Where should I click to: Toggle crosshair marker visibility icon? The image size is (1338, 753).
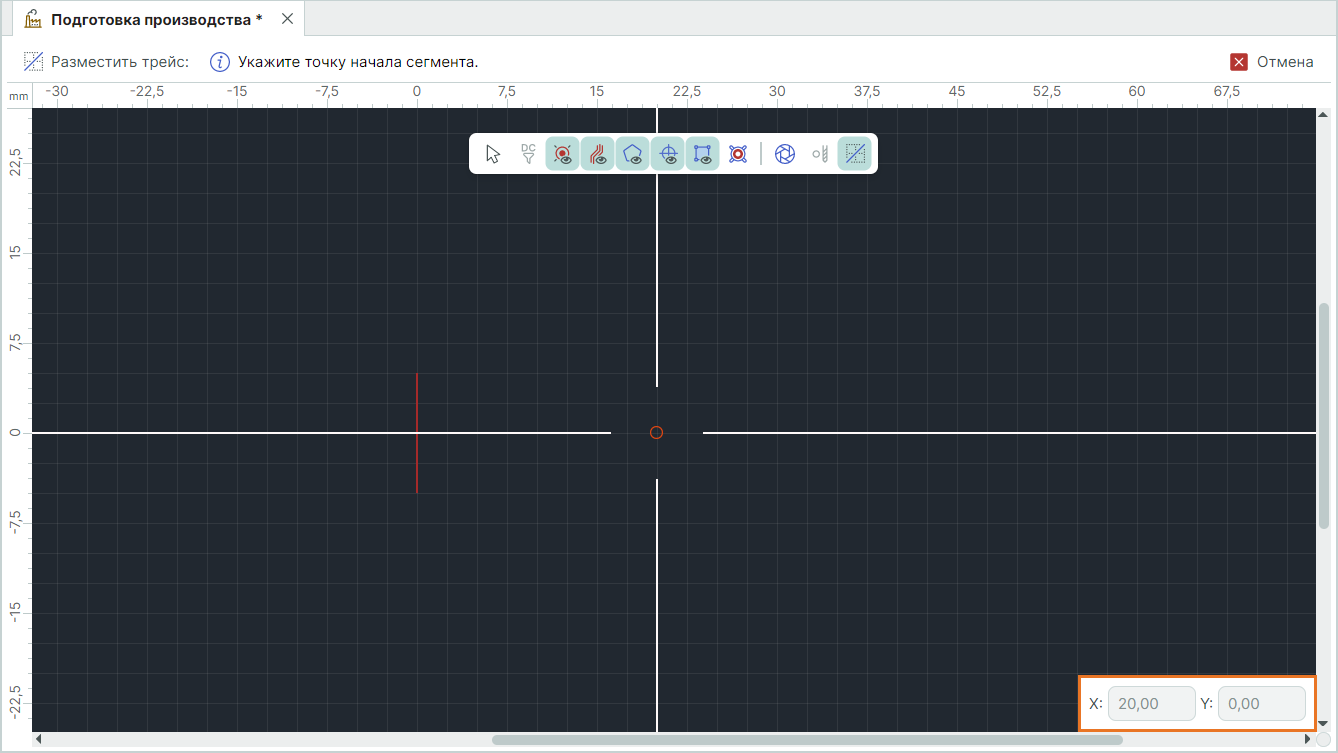pos(668,154)
